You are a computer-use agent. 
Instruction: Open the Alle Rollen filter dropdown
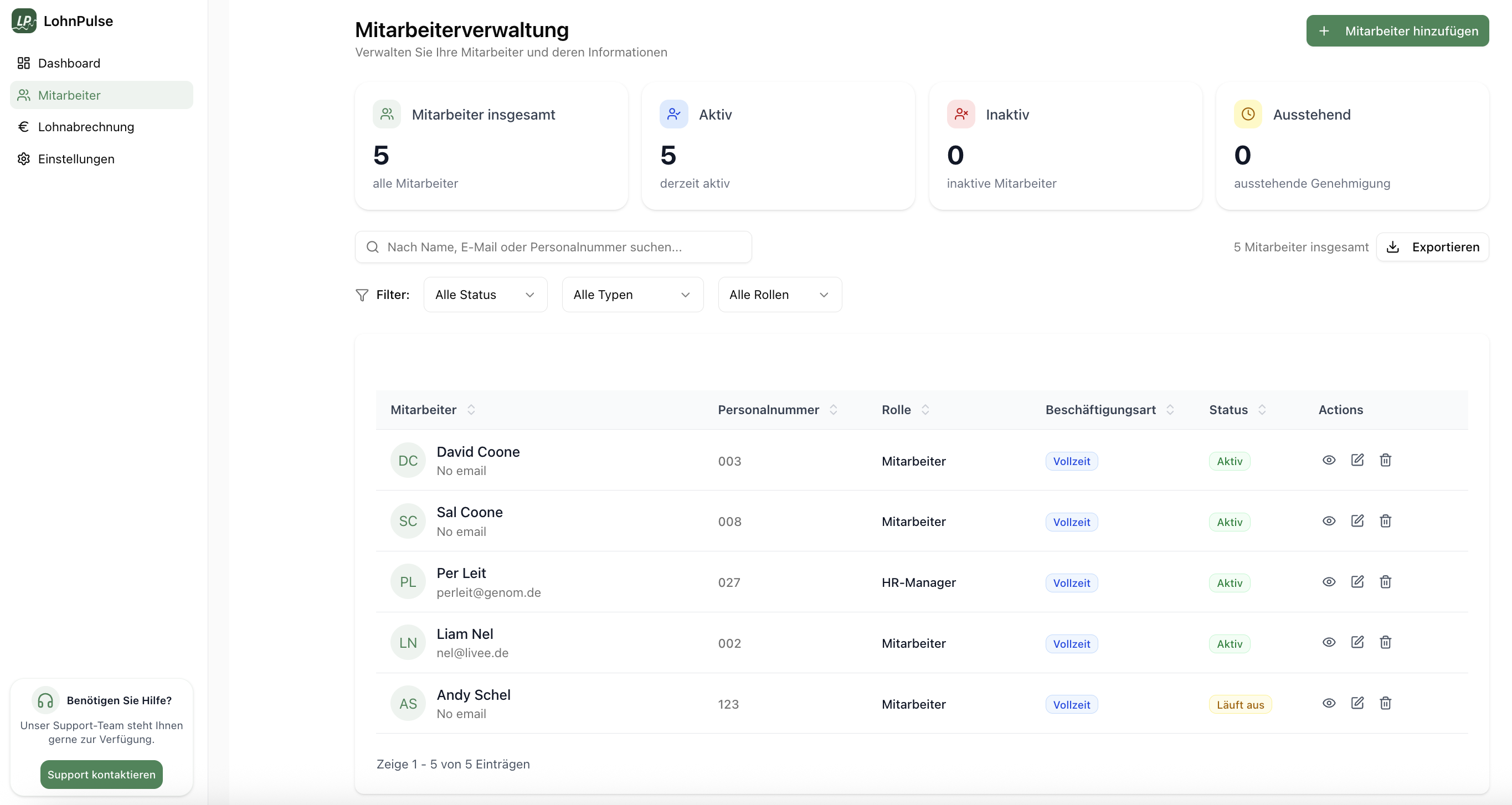pos(779,295)
